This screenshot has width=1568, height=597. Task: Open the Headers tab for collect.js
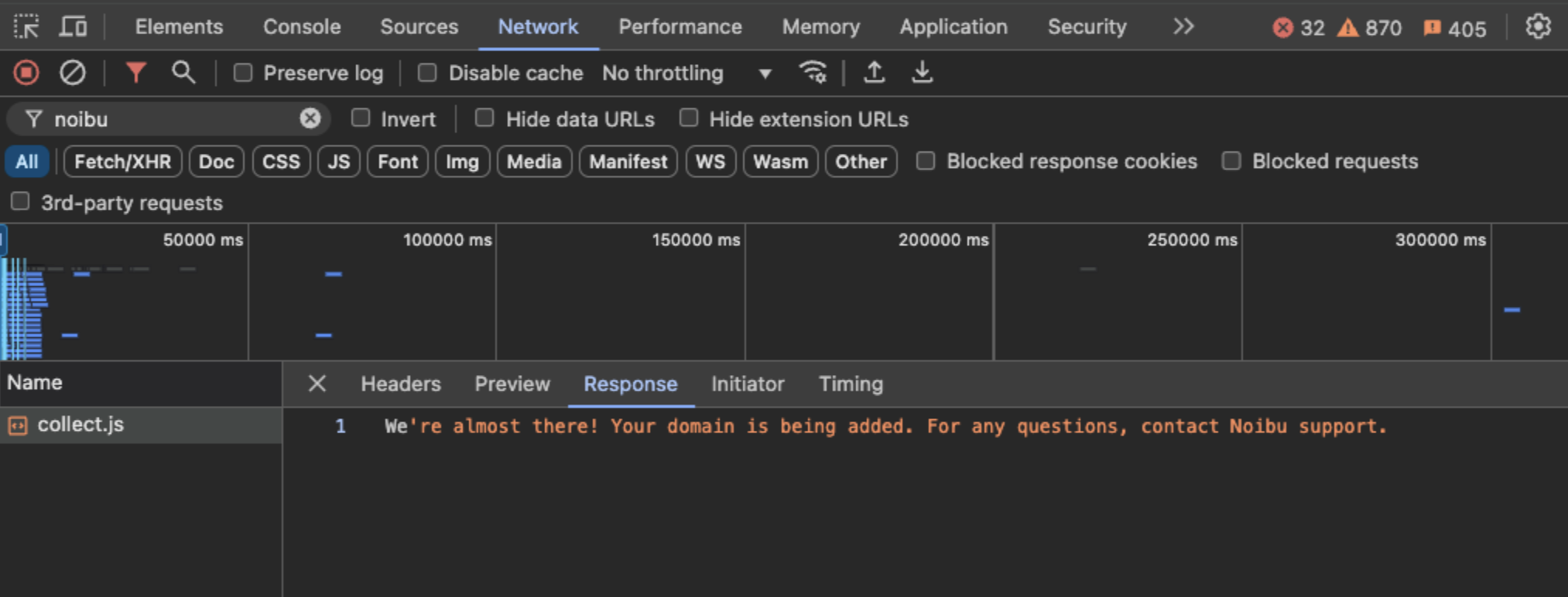(400, 384)
